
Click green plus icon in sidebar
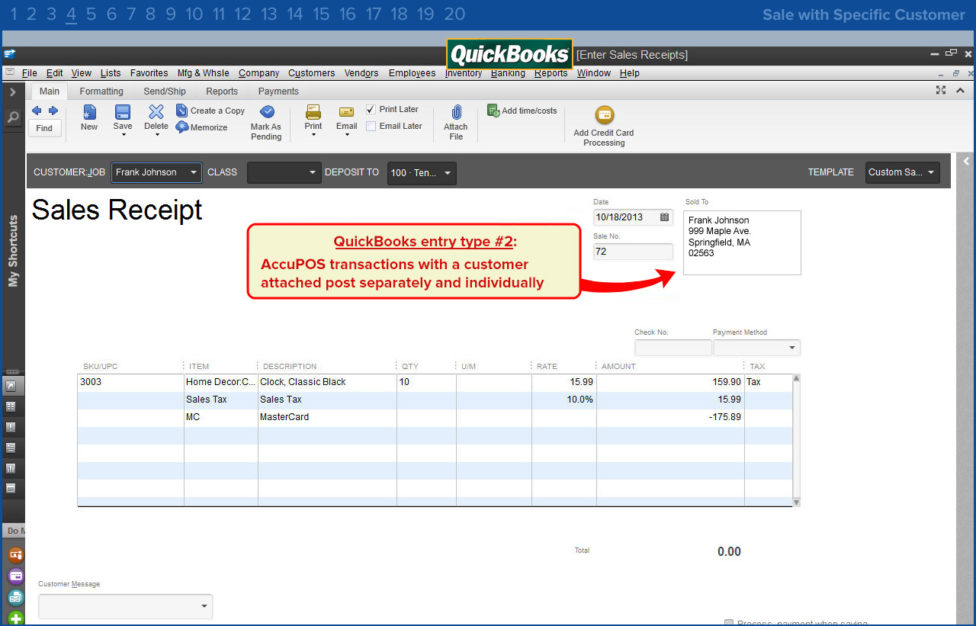(x=16, y=618)
